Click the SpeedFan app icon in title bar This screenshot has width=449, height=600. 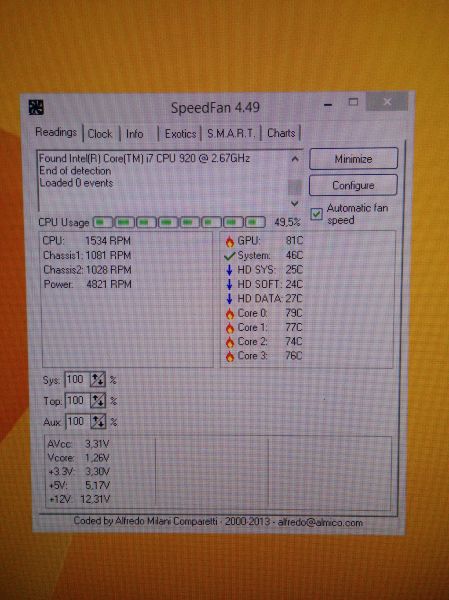(36, 108)
